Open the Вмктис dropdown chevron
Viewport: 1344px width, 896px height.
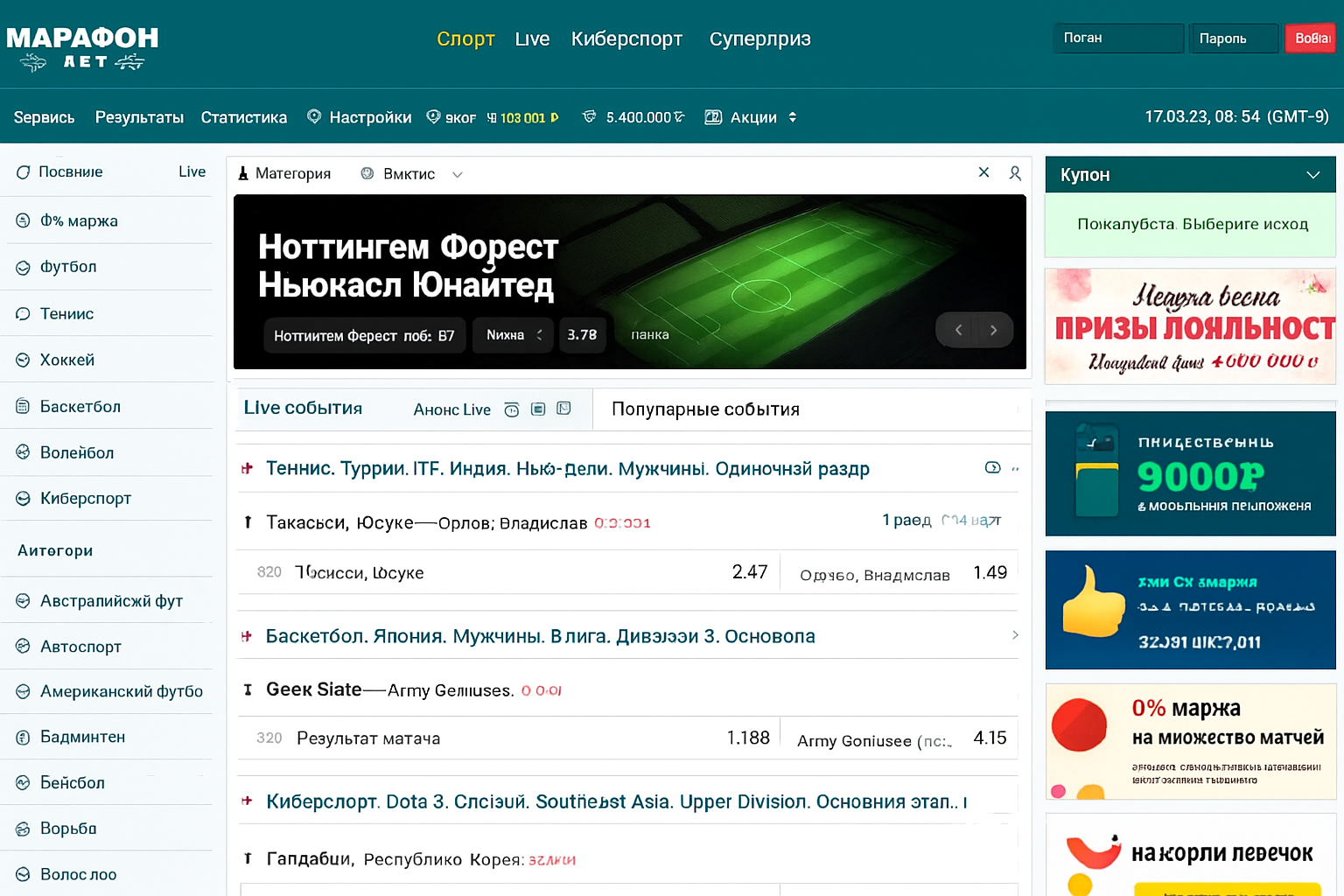[x=458, y=175]
